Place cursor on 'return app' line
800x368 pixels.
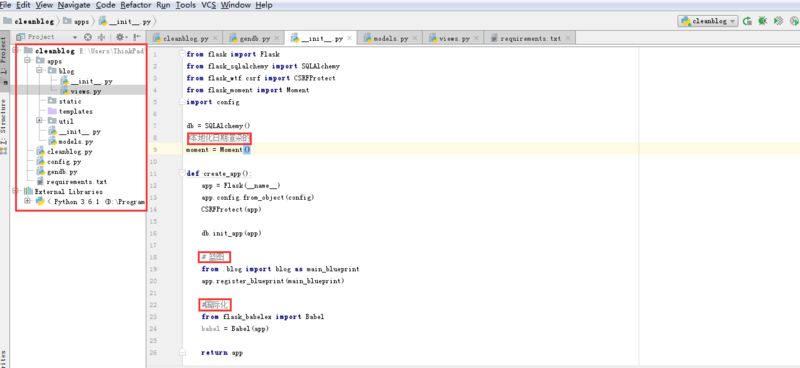pos(222,352)
